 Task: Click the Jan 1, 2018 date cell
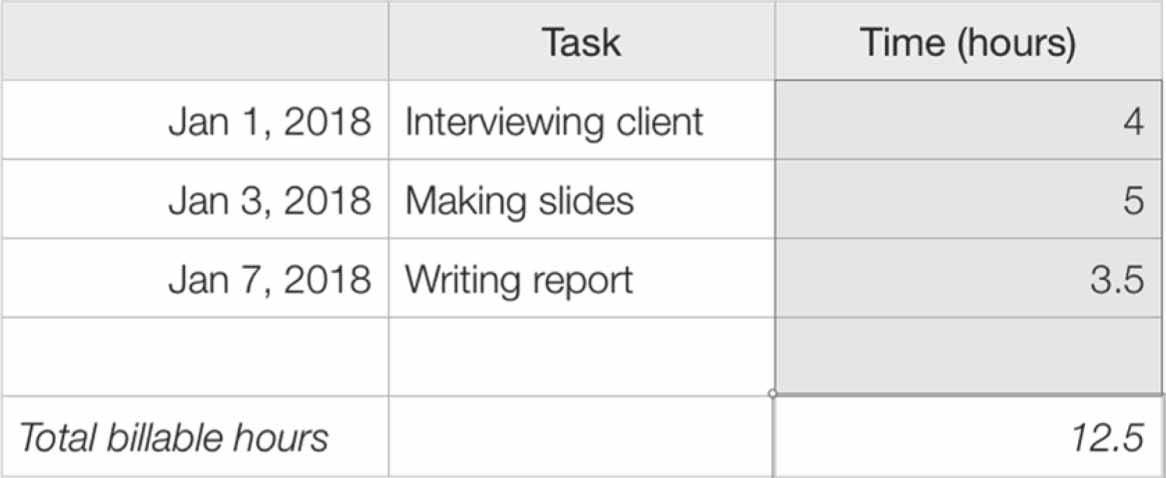pos(194,121)
